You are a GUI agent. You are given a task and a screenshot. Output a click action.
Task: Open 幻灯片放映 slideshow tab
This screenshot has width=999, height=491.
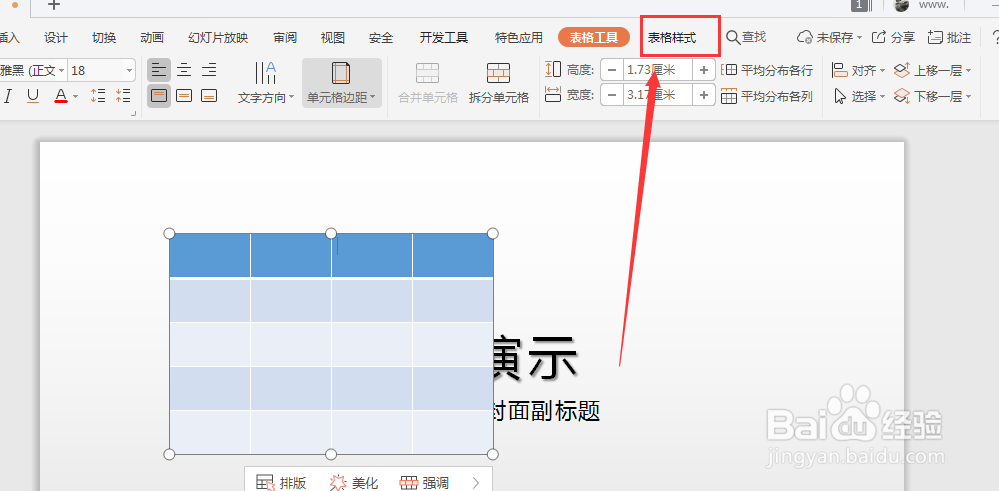click(x=219, y=38)
